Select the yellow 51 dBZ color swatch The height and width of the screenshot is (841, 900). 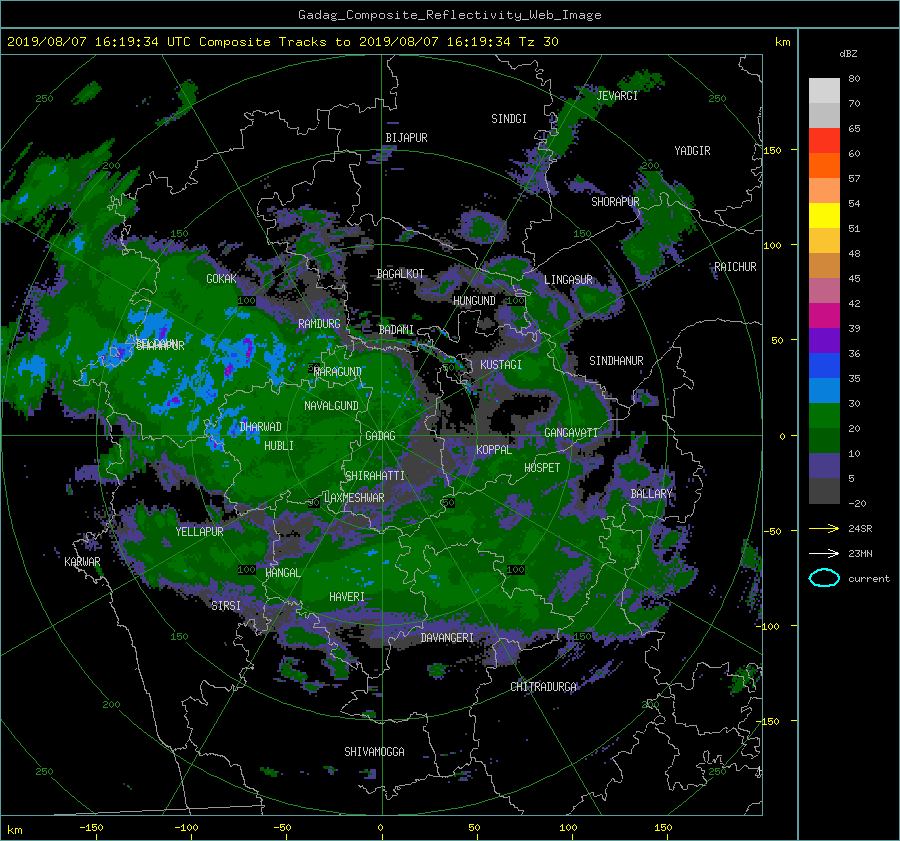pos(824,215)
